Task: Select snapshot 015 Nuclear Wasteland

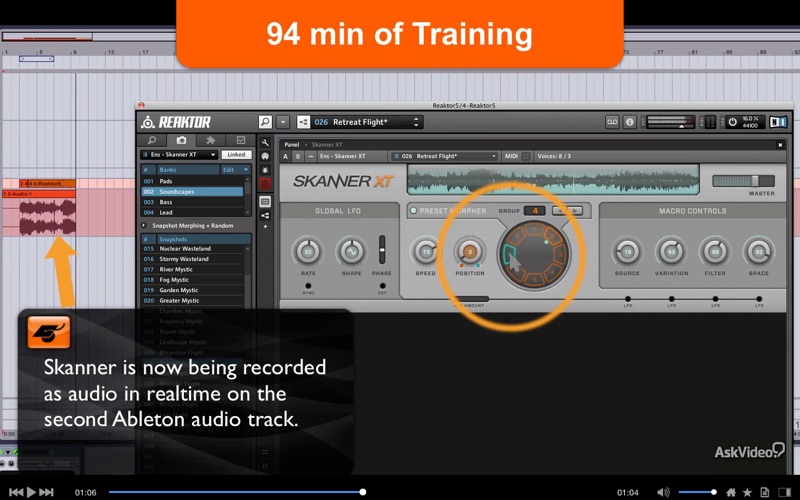Action: [x=193, y=248]
